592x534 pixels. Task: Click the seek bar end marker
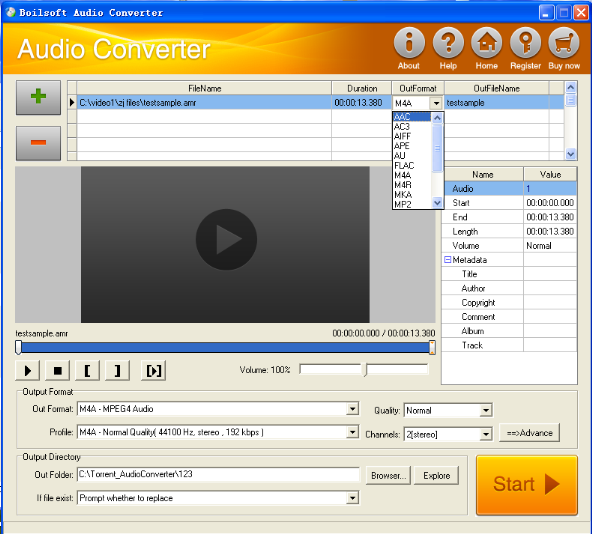[x=432, y=347]
